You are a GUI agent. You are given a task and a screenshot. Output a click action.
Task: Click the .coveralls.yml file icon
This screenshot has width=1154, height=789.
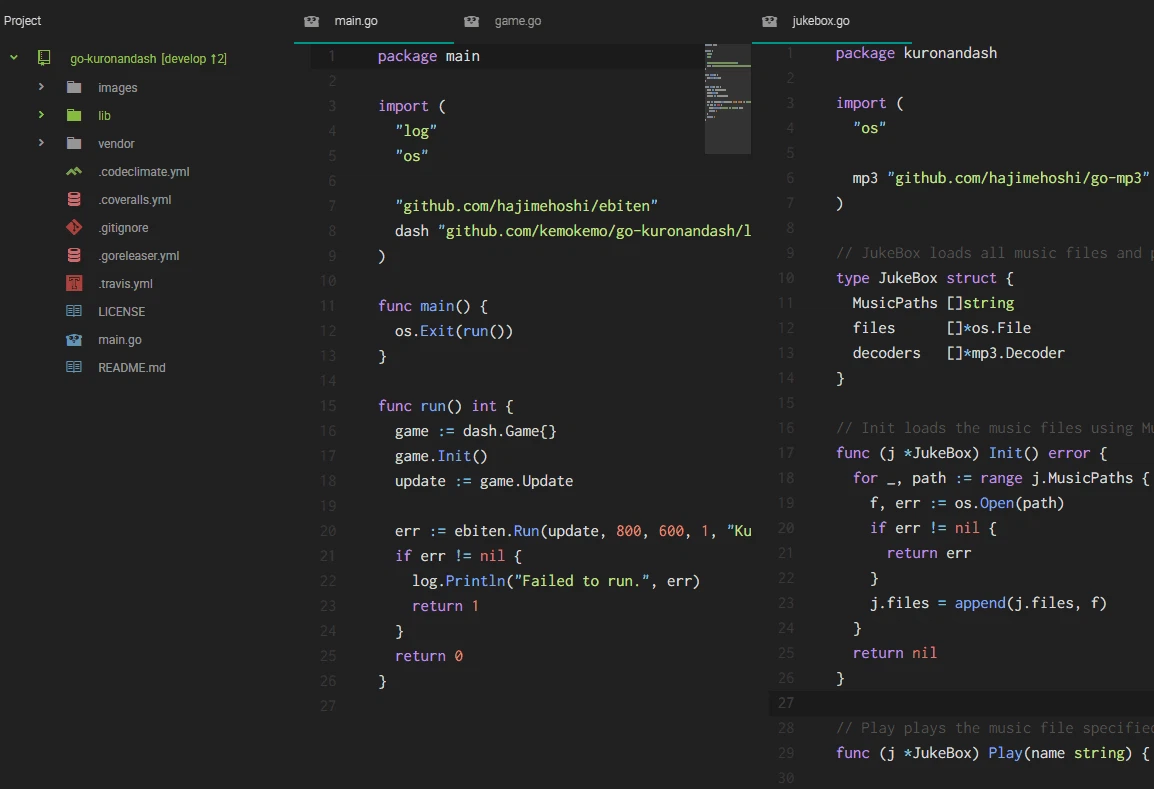pos(73,199)
